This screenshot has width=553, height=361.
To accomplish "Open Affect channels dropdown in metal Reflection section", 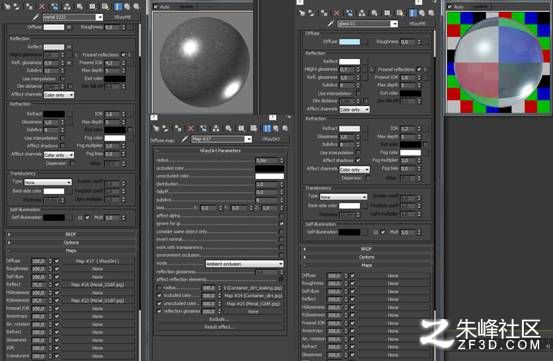I will 59,95.
